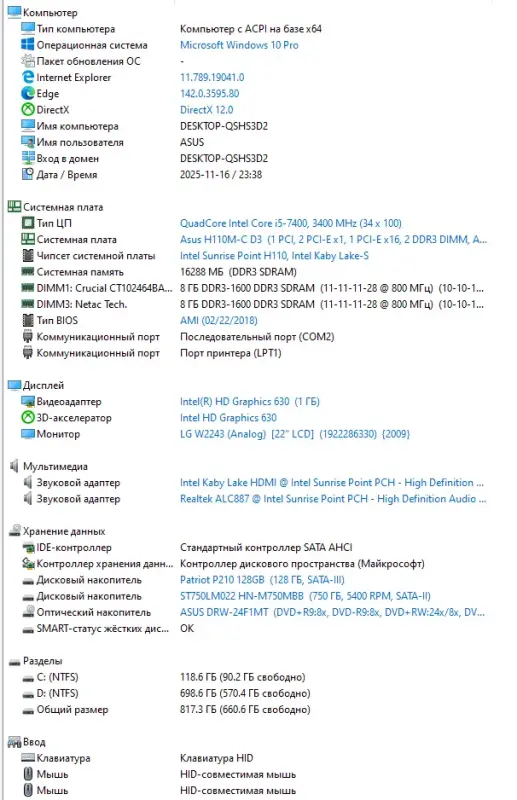The image size is (517, 800).
Task: Click the C: (NTFS) partition icon
Action: [28, 678]
